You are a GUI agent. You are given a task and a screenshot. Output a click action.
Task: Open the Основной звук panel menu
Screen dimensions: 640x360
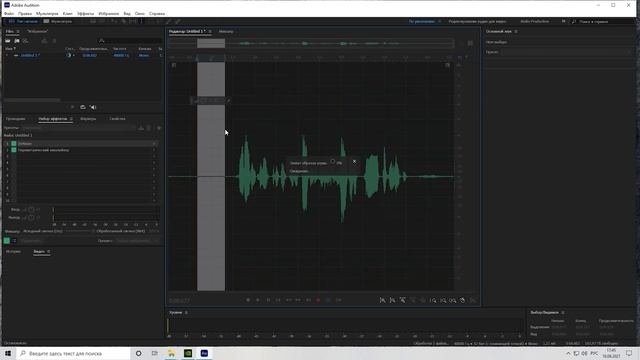coord(516,31)
